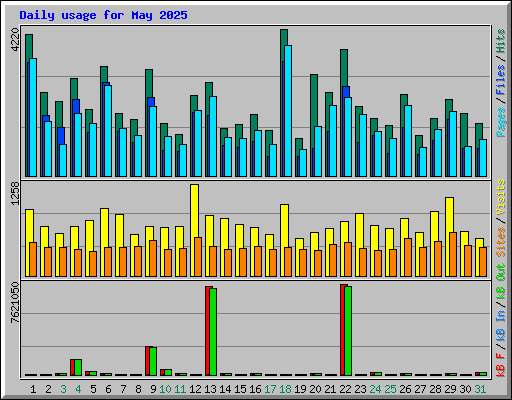Click the cyan pages bar for day 6
This screenshot has height=400, width=512.
click(108, 131)
